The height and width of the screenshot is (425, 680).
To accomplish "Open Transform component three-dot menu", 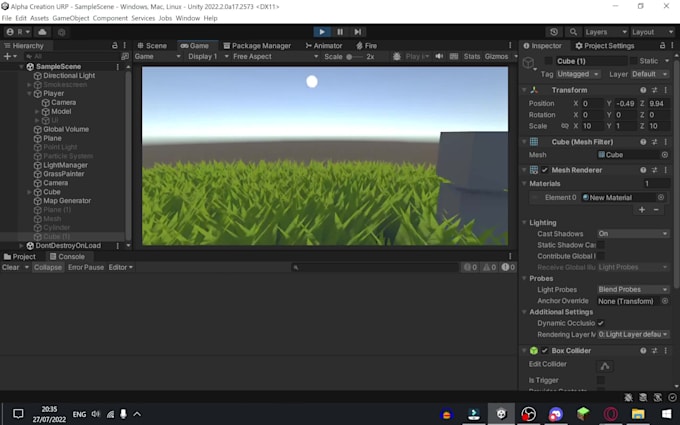I will [x=666, y=90].
